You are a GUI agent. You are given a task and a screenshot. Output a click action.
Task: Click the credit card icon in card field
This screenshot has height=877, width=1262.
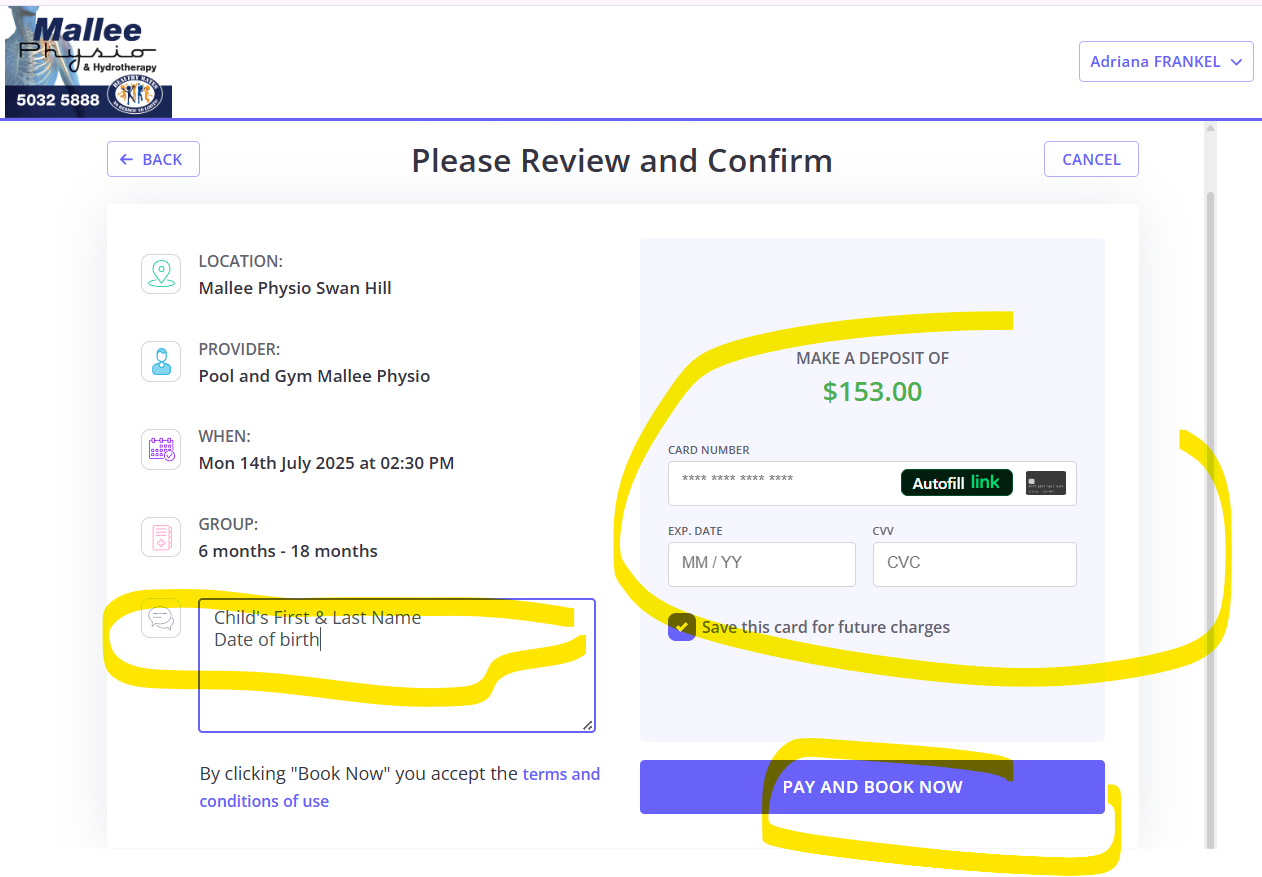click(1046, 483)
